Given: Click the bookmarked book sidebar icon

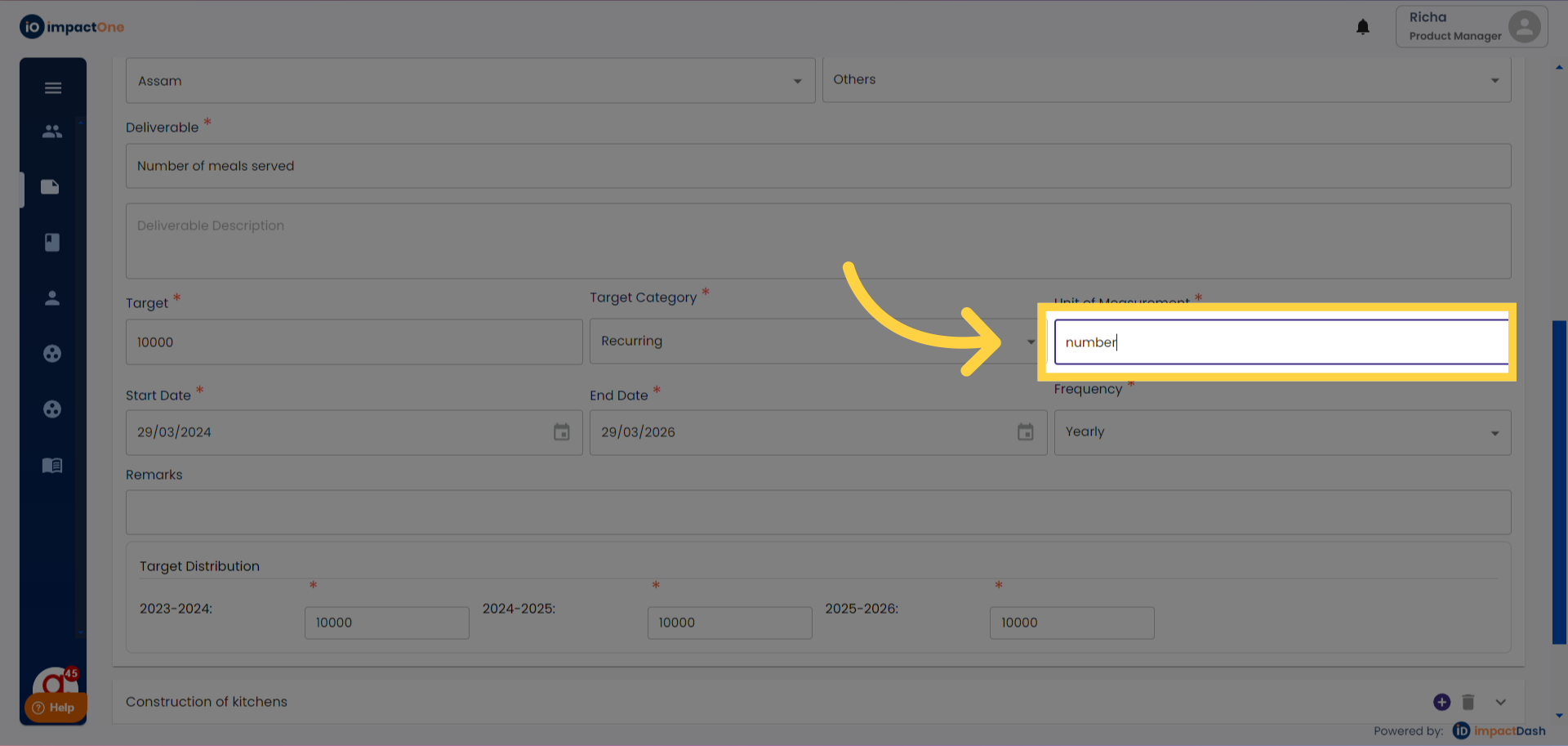Looking at the screenshot, I should pos(52,243).
